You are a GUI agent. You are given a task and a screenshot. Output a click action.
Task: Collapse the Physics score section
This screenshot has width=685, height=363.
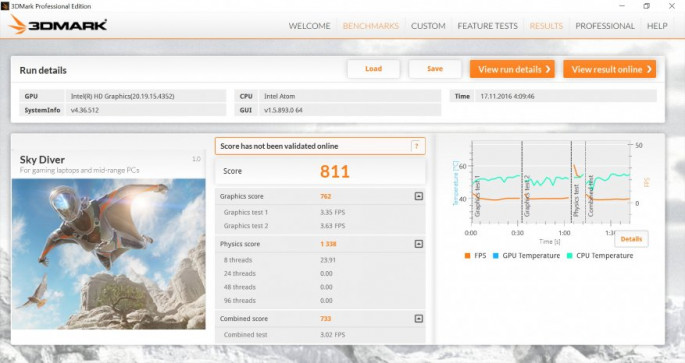coord(419,244)
